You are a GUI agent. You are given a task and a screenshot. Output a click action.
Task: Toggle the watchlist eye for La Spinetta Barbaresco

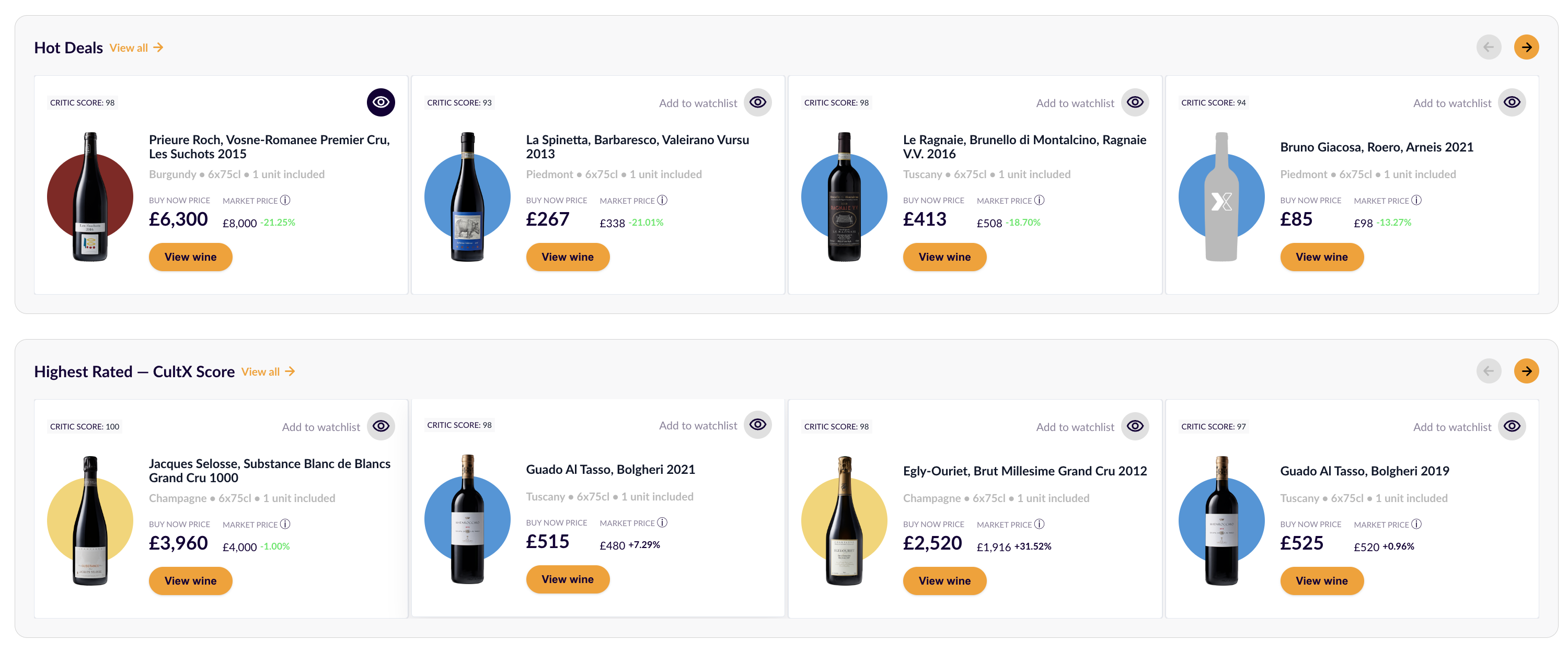[757, 102]
